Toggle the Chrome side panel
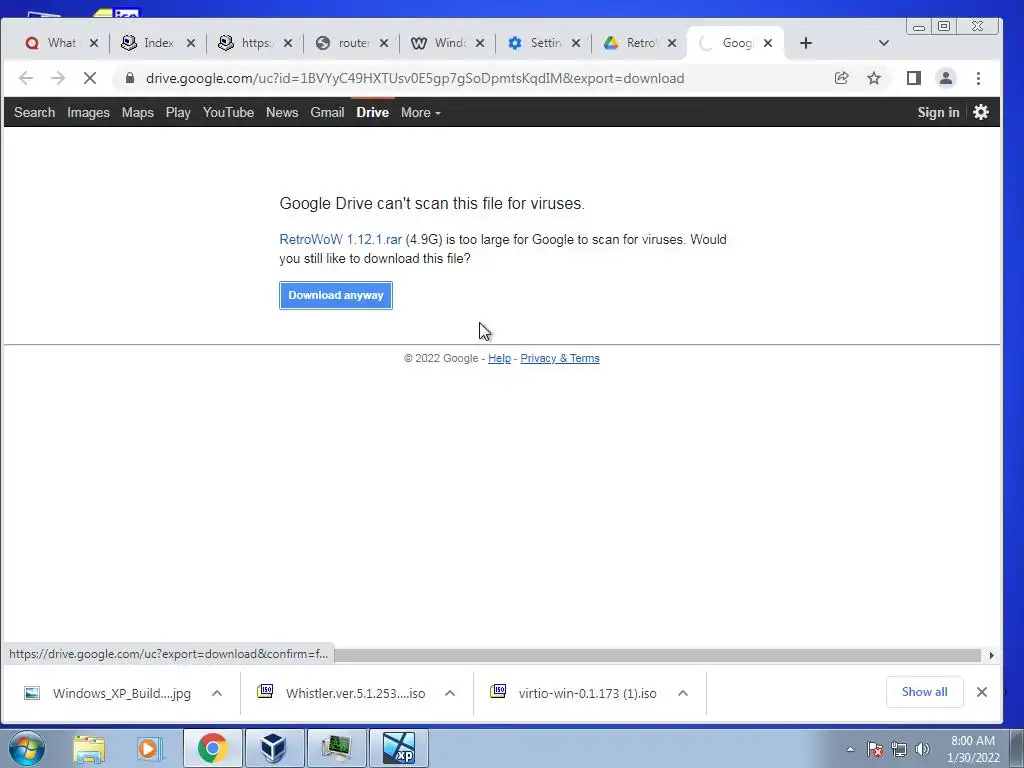Screen dimensions: 1024x768 click(914, 78)
